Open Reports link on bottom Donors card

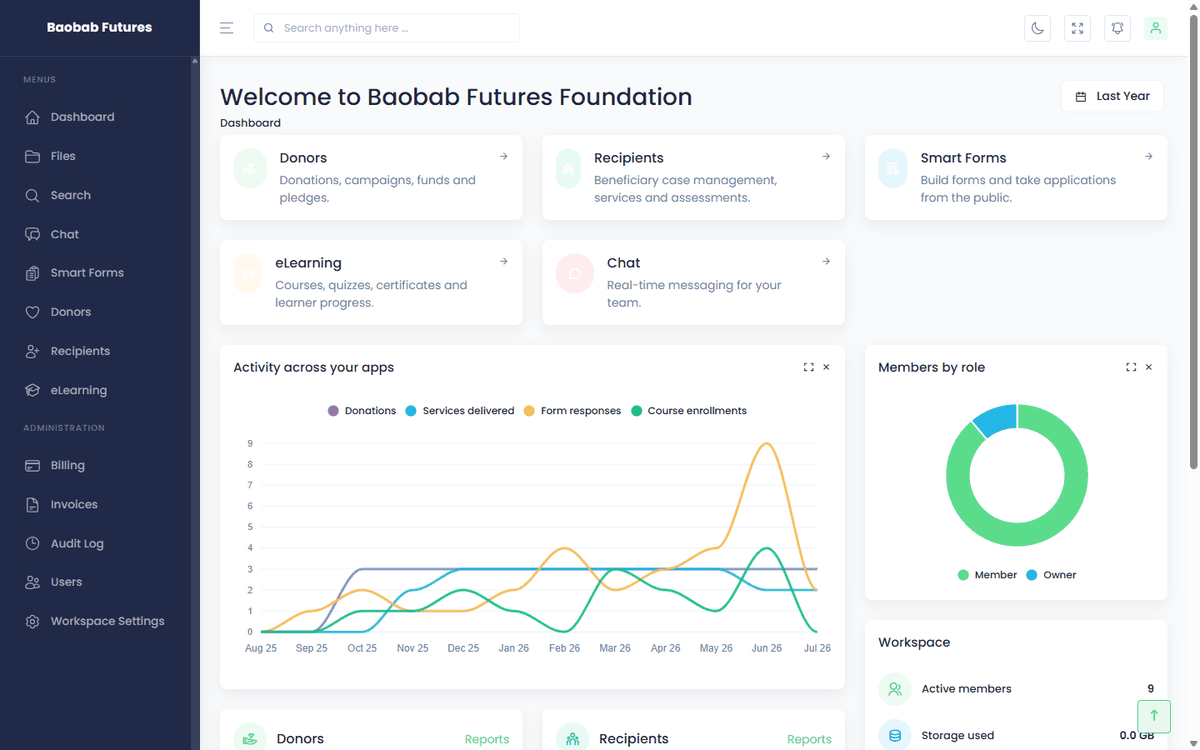click(487, 739)
